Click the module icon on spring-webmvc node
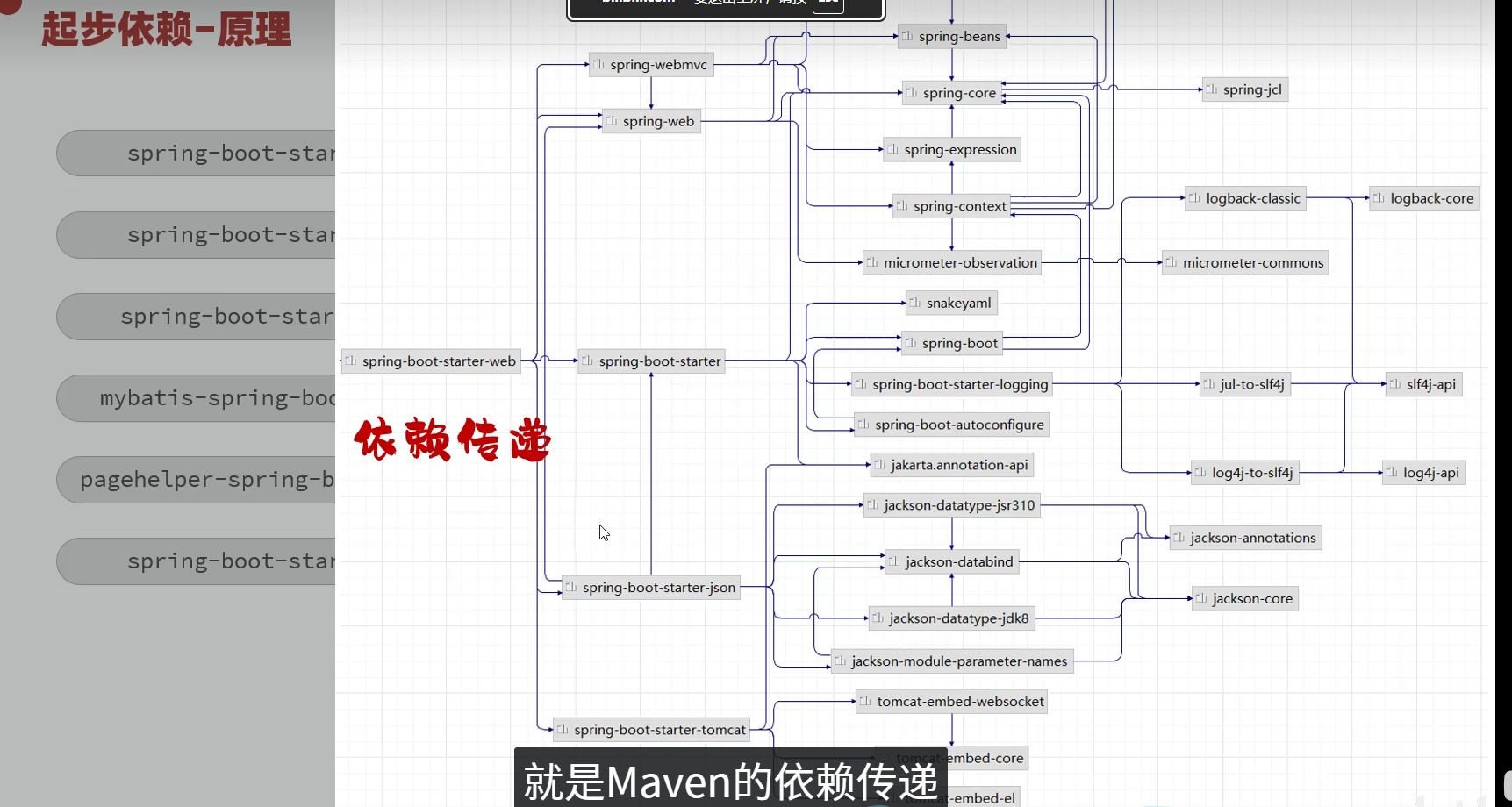This screenshot has width=1512, height=807. [598, 65]
